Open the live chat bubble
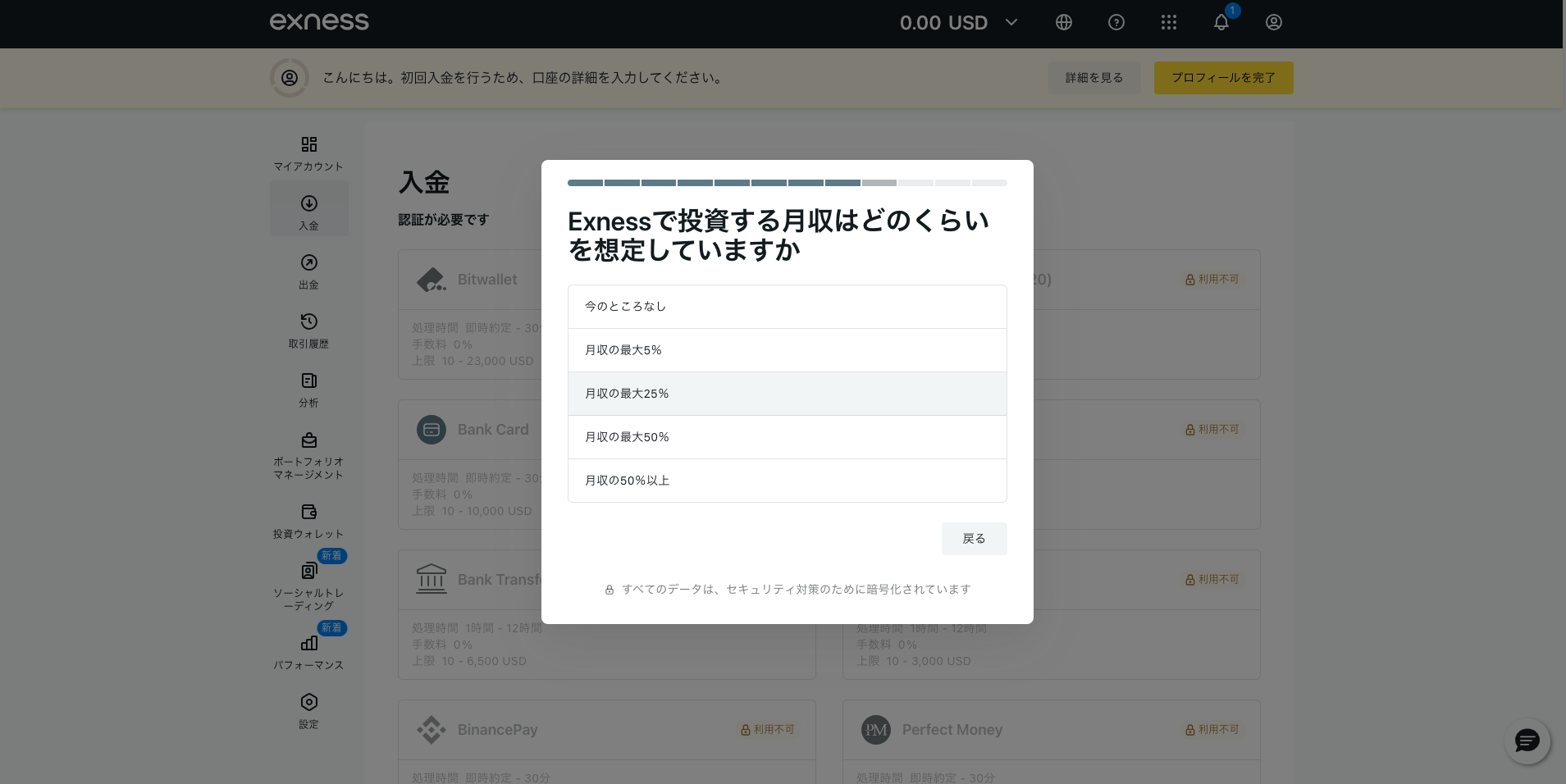Screen dimensions: 1566x784 coord(1527,741)
